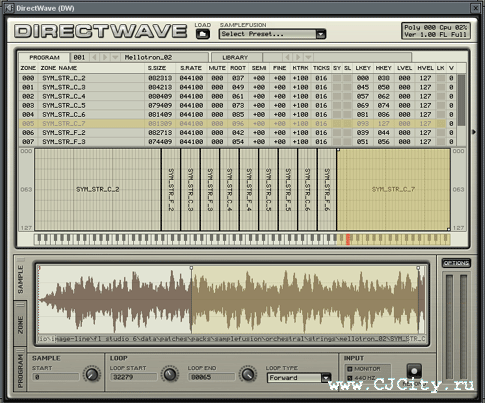Image resolution: width=485 pixels, height=403 pixels.
Task: Click the LOAD folder icon
Action: pos(203,34)
